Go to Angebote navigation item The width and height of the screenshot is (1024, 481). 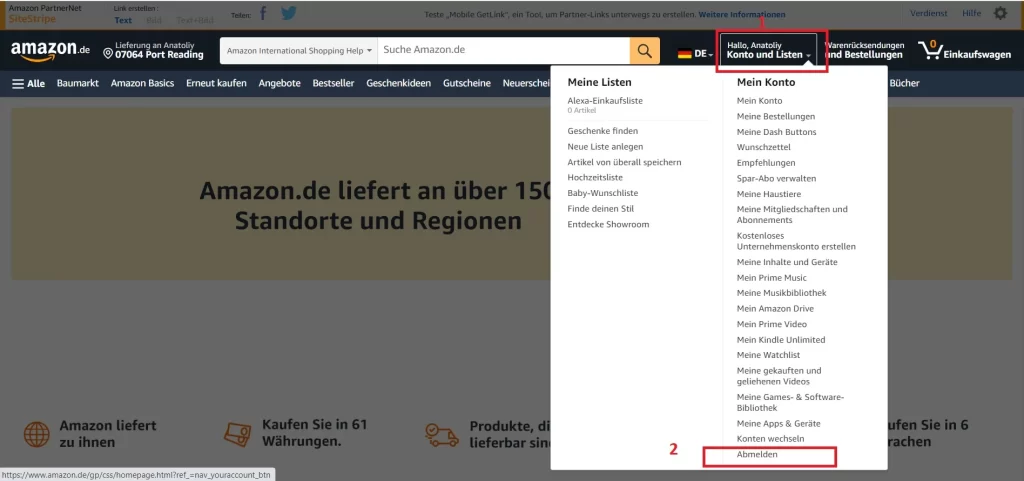[x=280, y=83]
